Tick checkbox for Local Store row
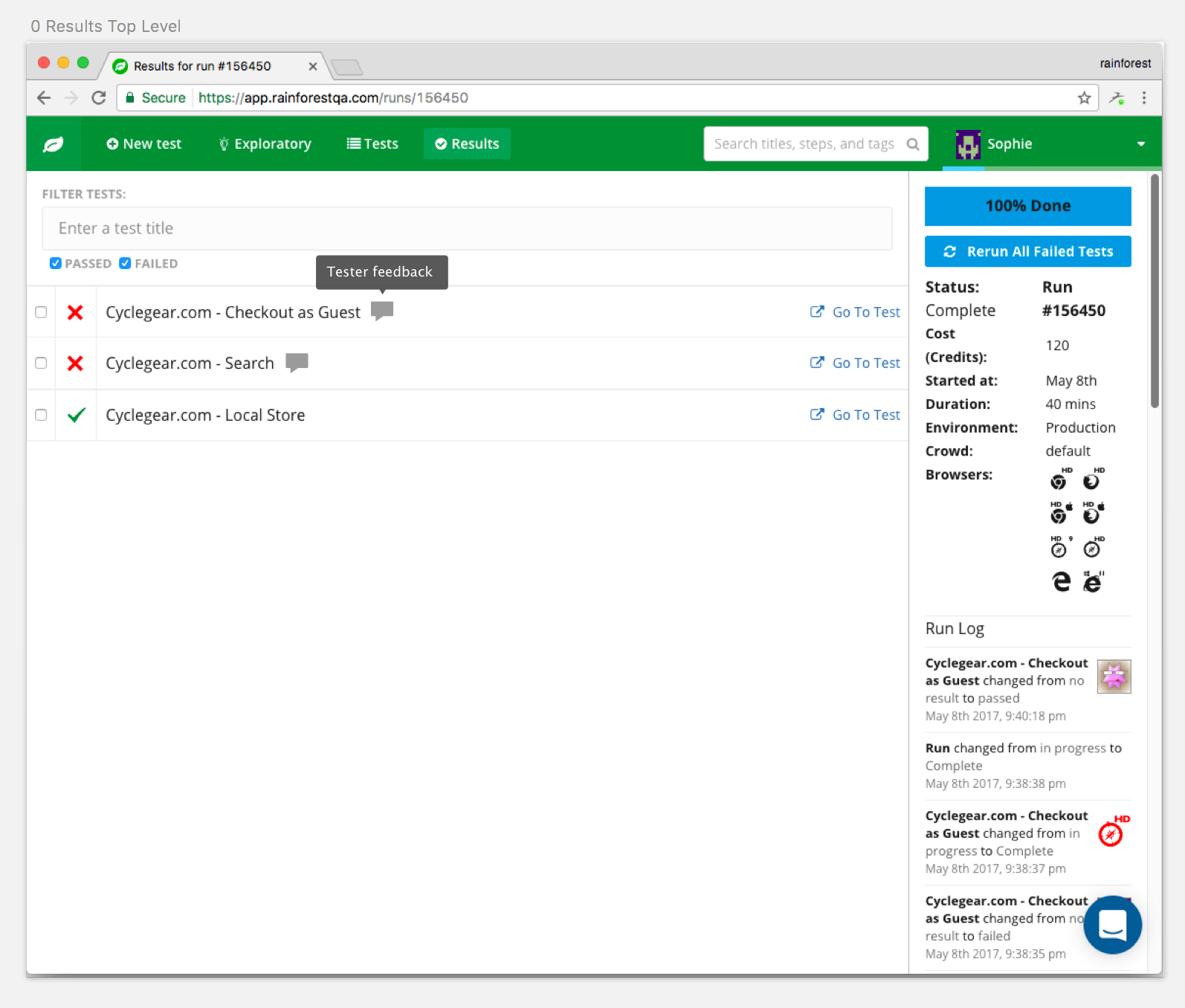 coord(41,415)
